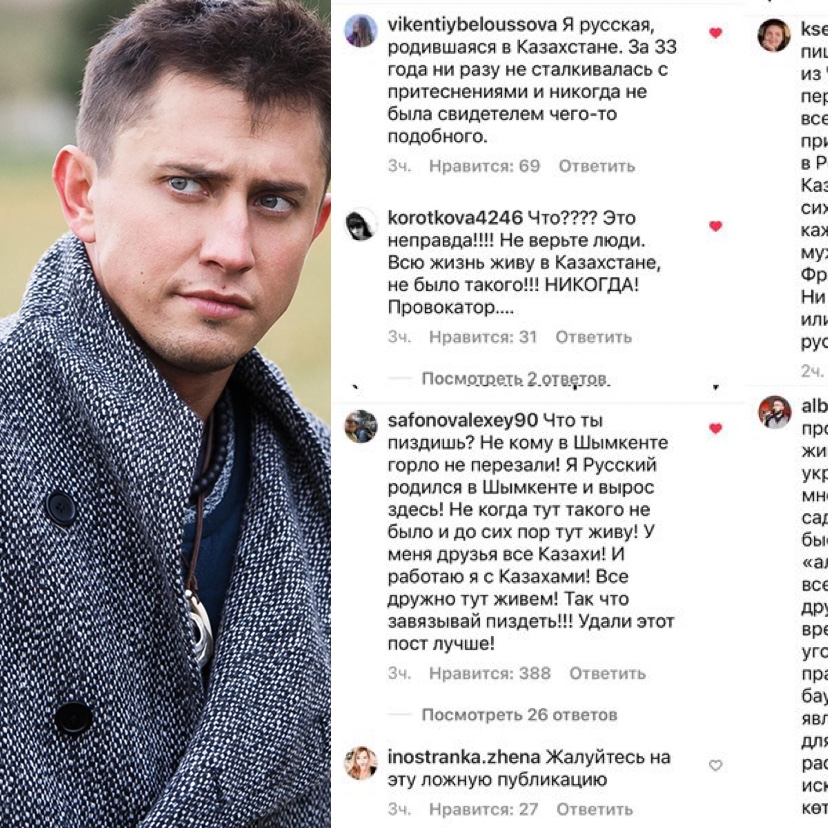Reply to vikentiybeloussova's comment via "Ответить"
The width and height of the screenshot is (828, 828).
tap(597, 166)
